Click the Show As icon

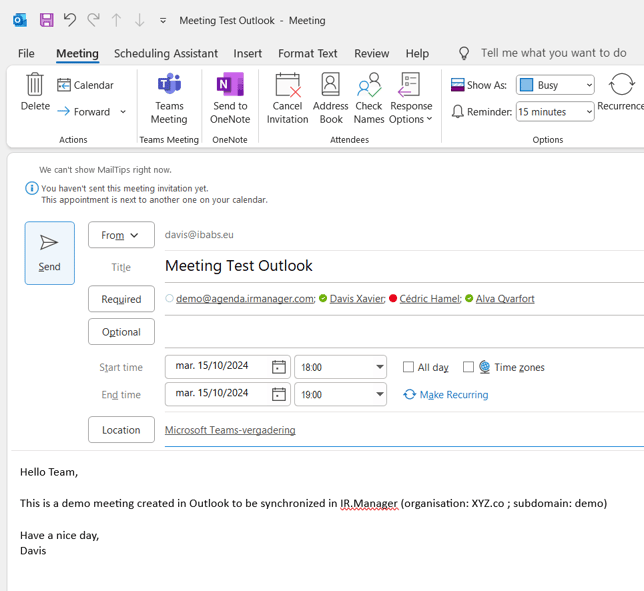[x=458, y=85]
